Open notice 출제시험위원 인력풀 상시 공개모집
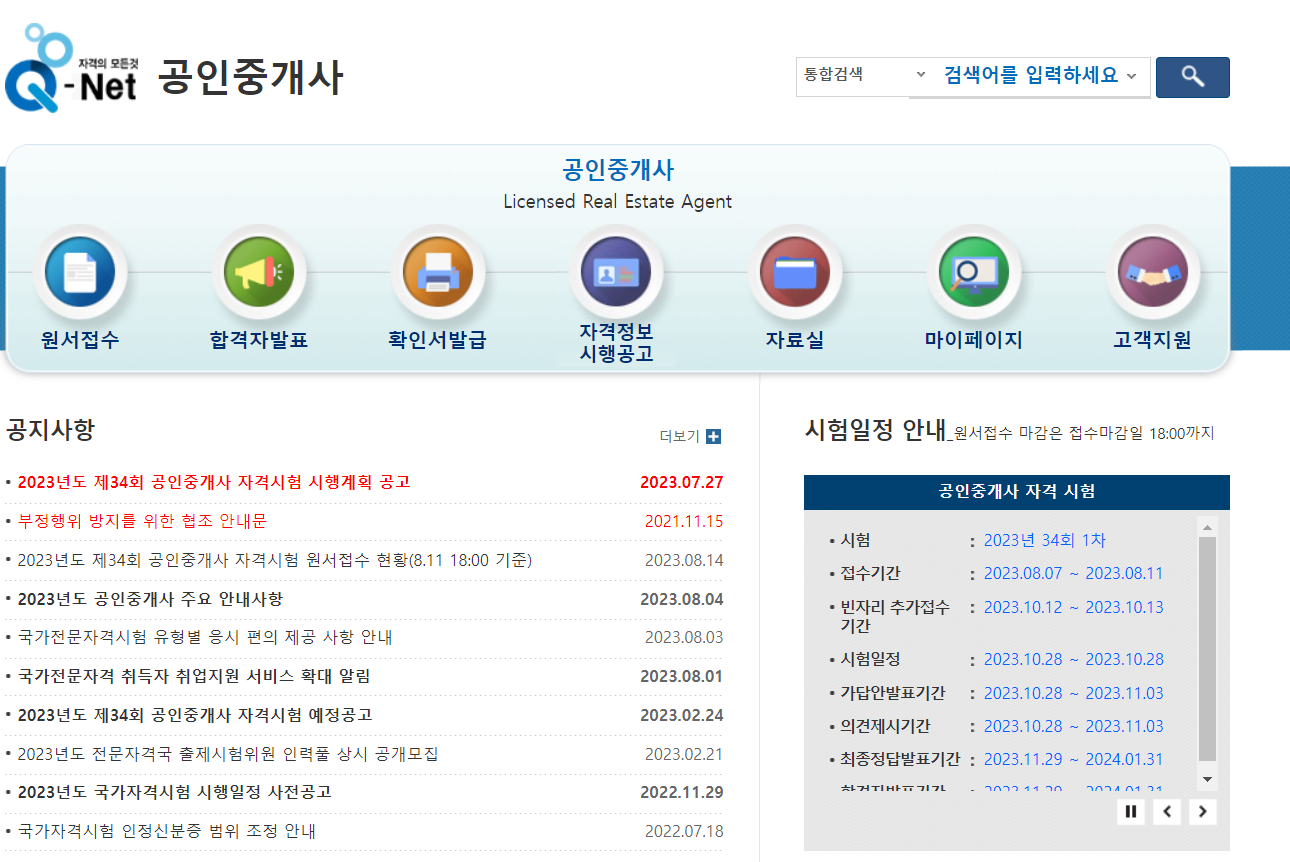1290x862 pixels. [x=228, y=754]
